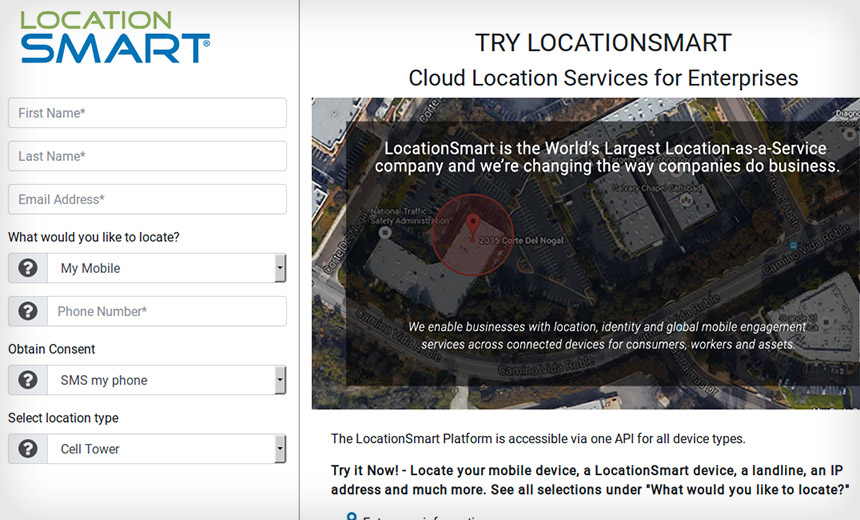Open help icon beside My Mobile
Image resolution: width=860 pixels, height=520 pixels.
pos(28,268)
